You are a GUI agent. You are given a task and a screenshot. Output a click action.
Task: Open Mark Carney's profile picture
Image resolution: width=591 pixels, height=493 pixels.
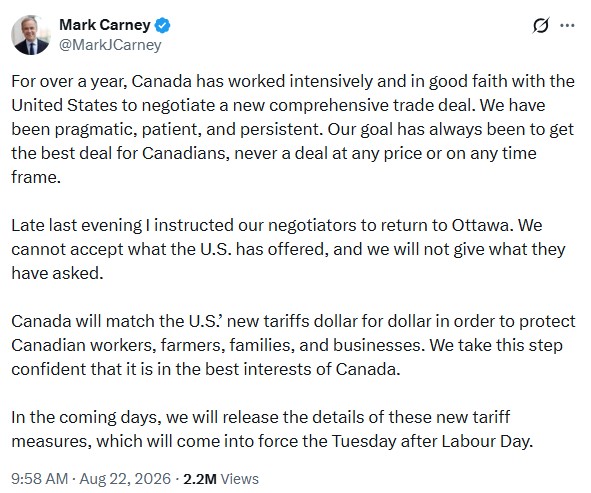[31, 35]
